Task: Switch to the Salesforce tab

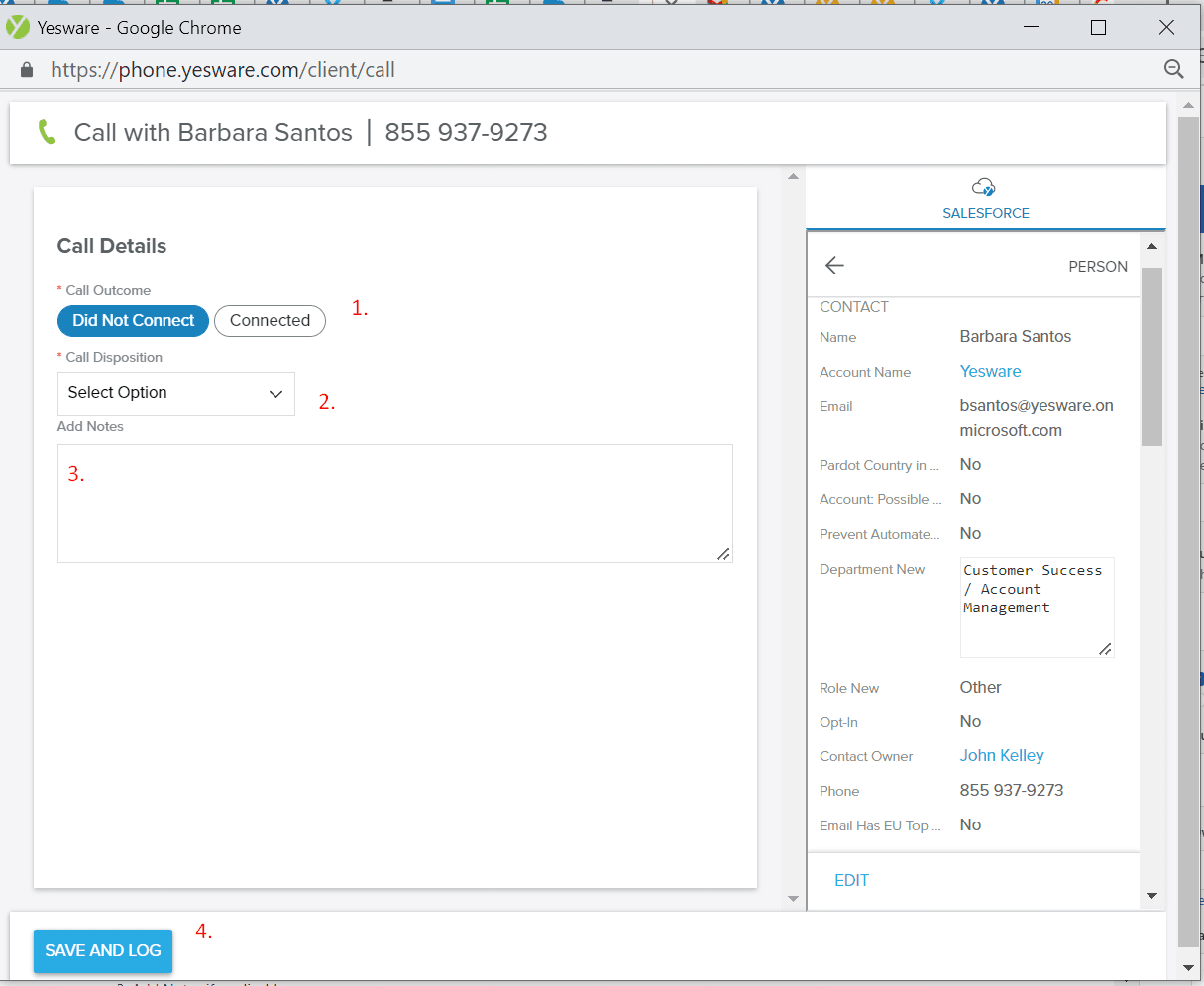Action: coord(985,212)
